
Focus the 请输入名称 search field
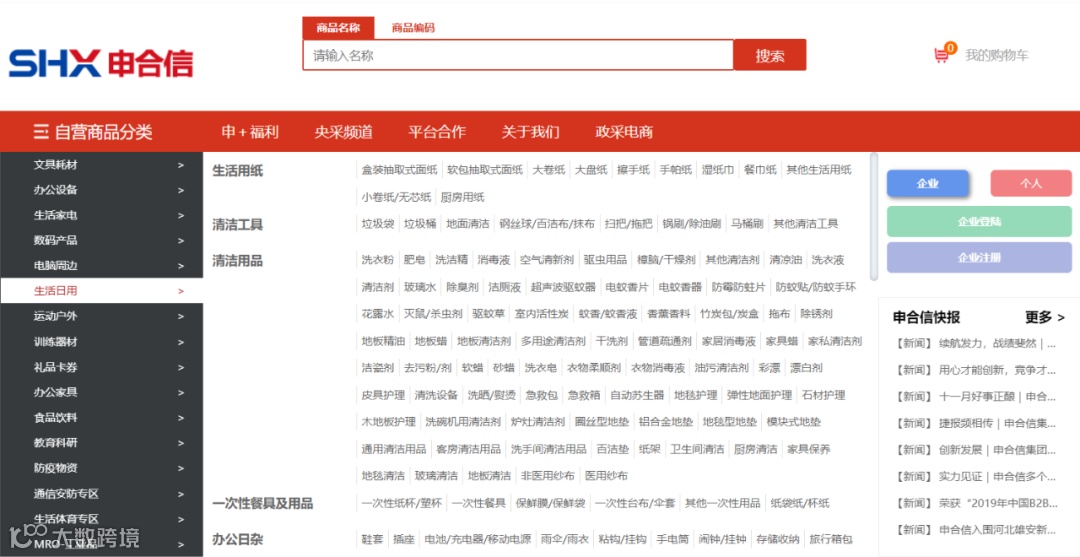[x=518, y=55]
